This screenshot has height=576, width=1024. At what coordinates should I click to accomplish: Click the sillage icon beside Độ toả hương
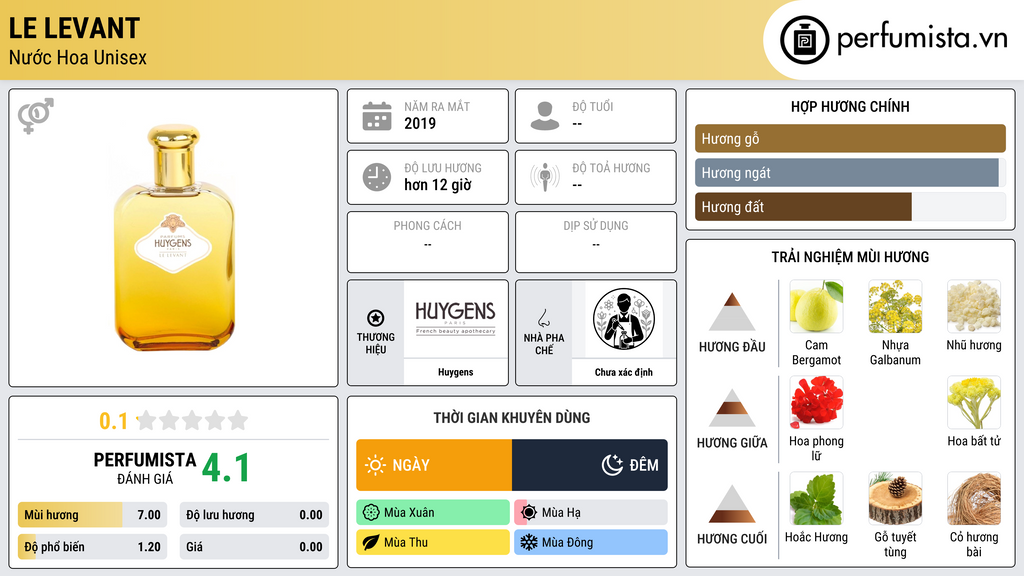545,177
